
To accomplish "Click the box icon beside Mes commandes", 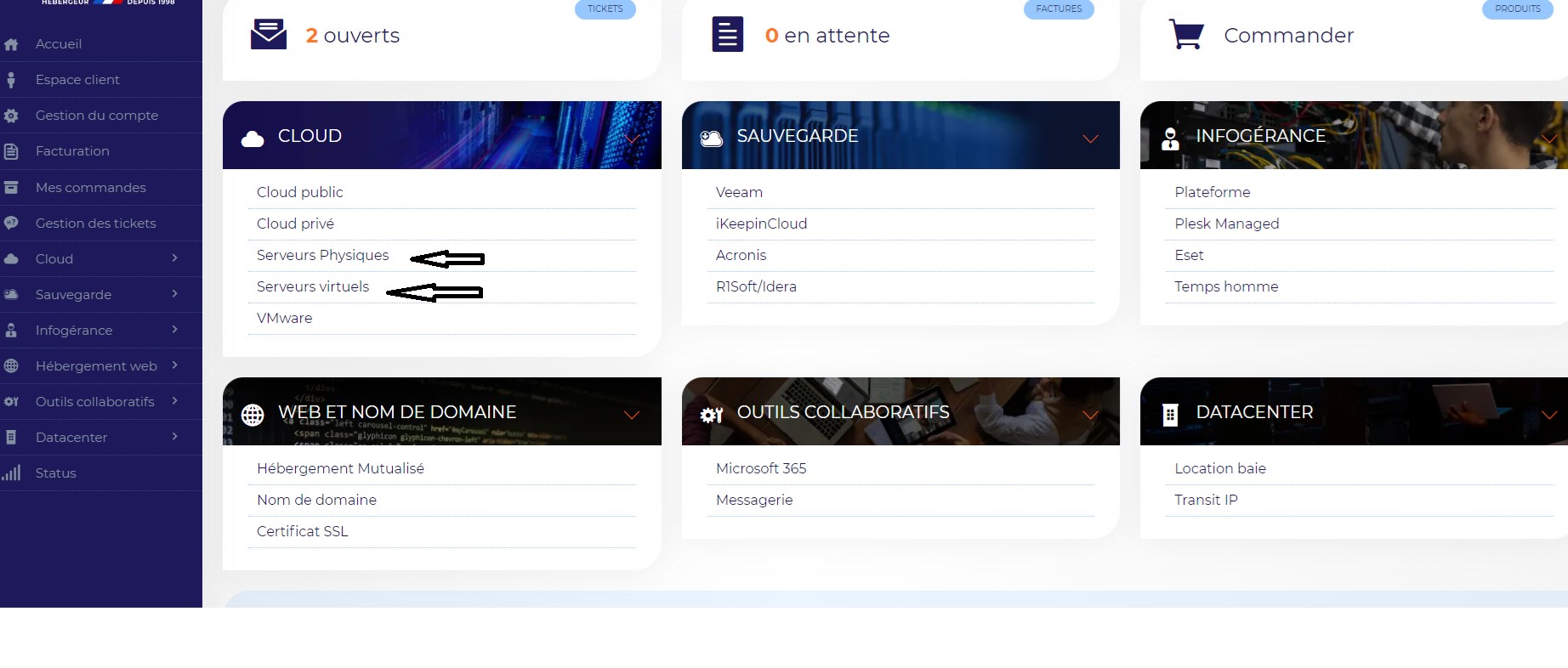I will click(11, 187).
